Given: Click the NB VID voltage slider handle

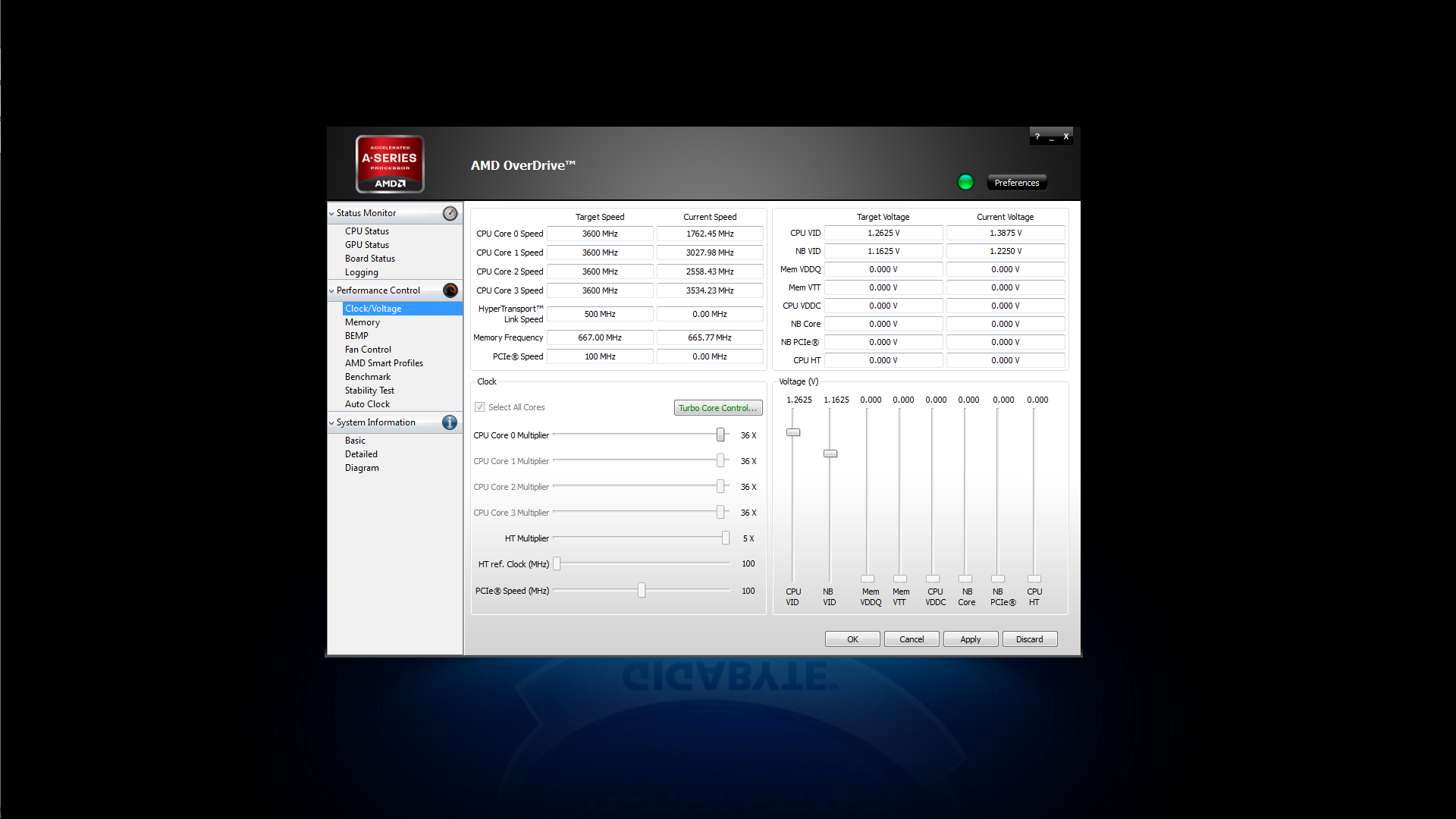Looking at the screenshot, I should 830,453.
